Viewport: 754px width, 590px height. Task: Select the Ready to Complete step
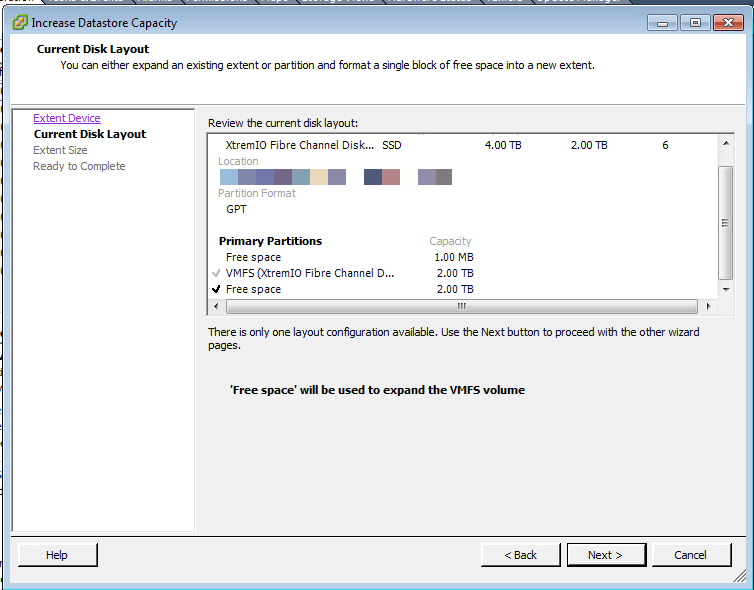pyautogui.click(x=79, y=166)
